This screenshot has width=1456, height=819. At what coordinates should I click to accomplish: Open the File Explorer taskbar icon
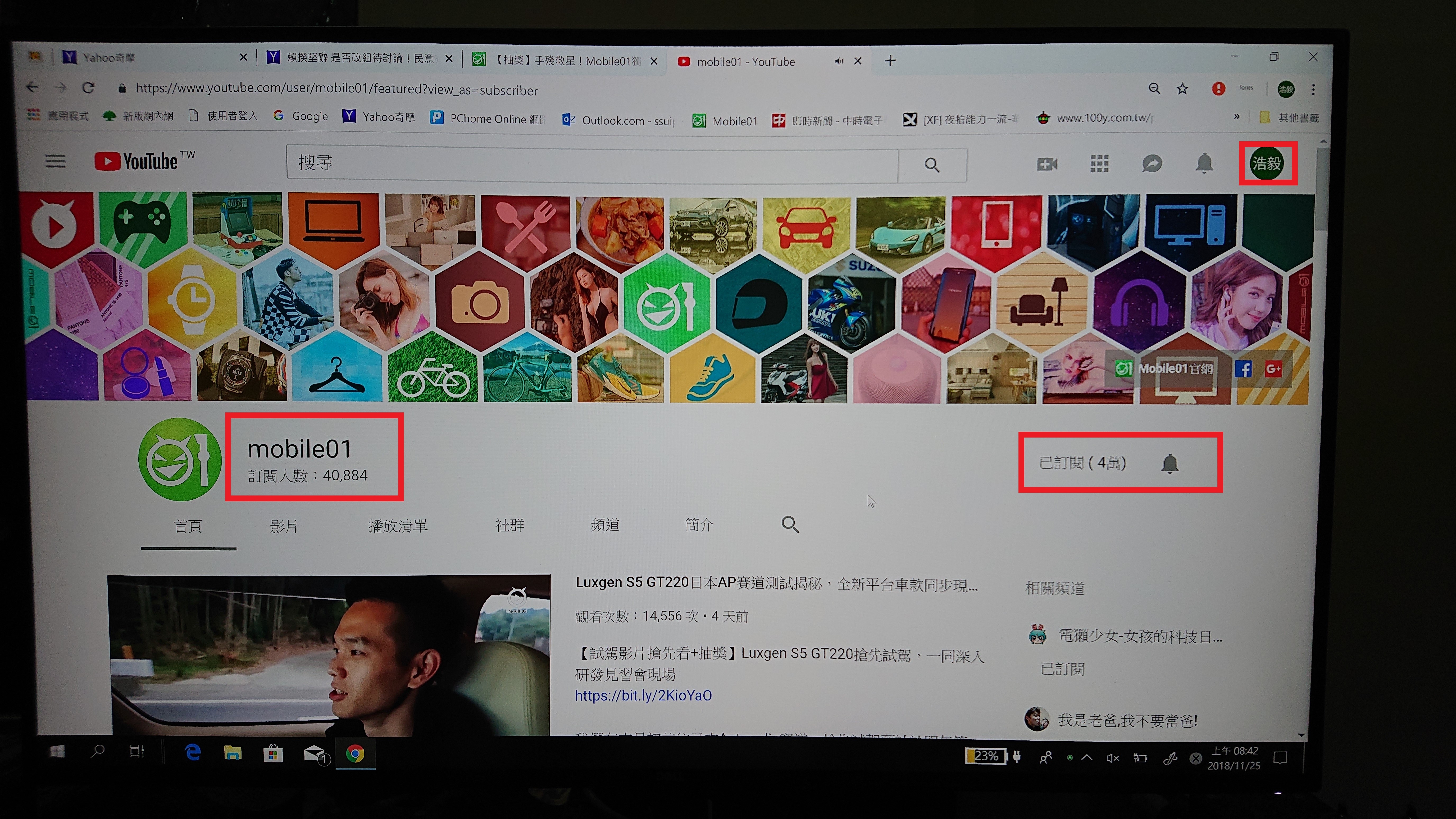[x=232, y=753]
